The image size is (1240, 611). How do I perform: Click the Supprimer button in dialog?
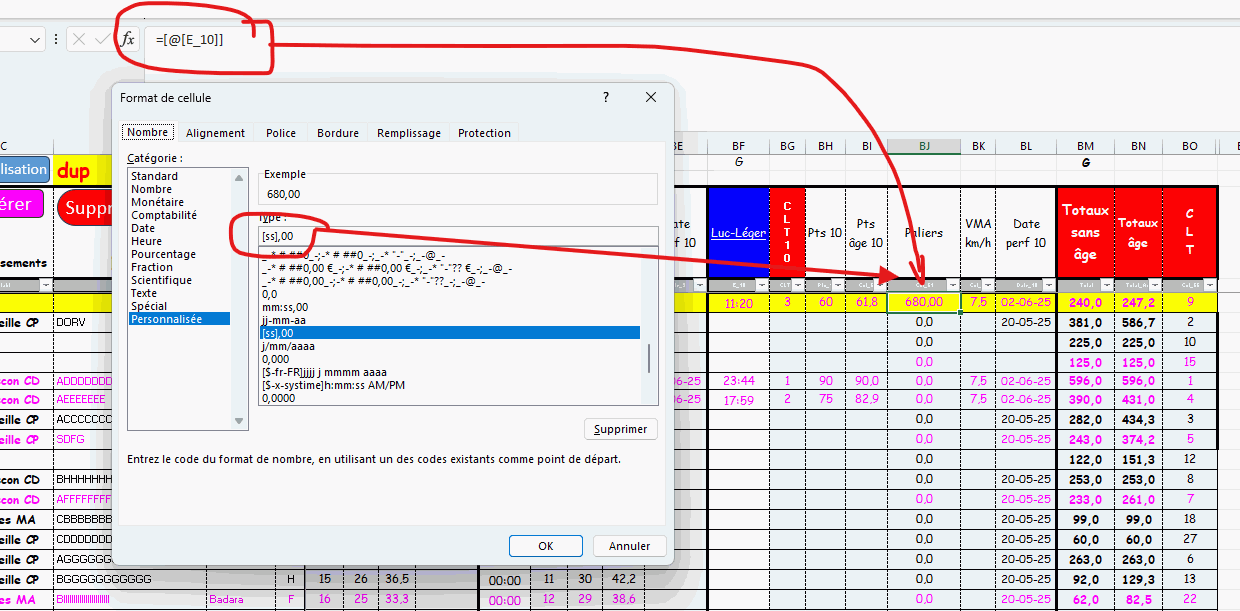pos(620,429)
